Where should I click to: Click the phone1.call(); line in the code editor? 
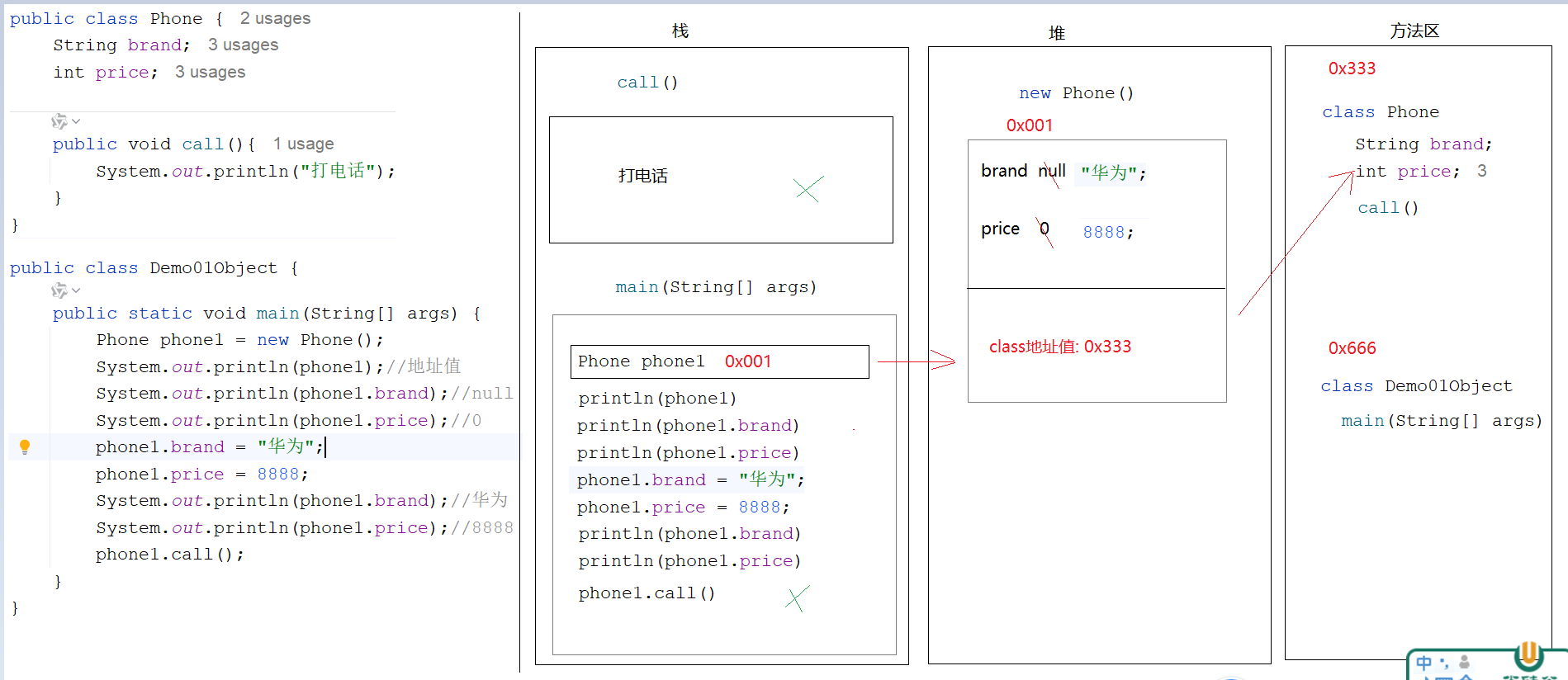coord(169,555)
